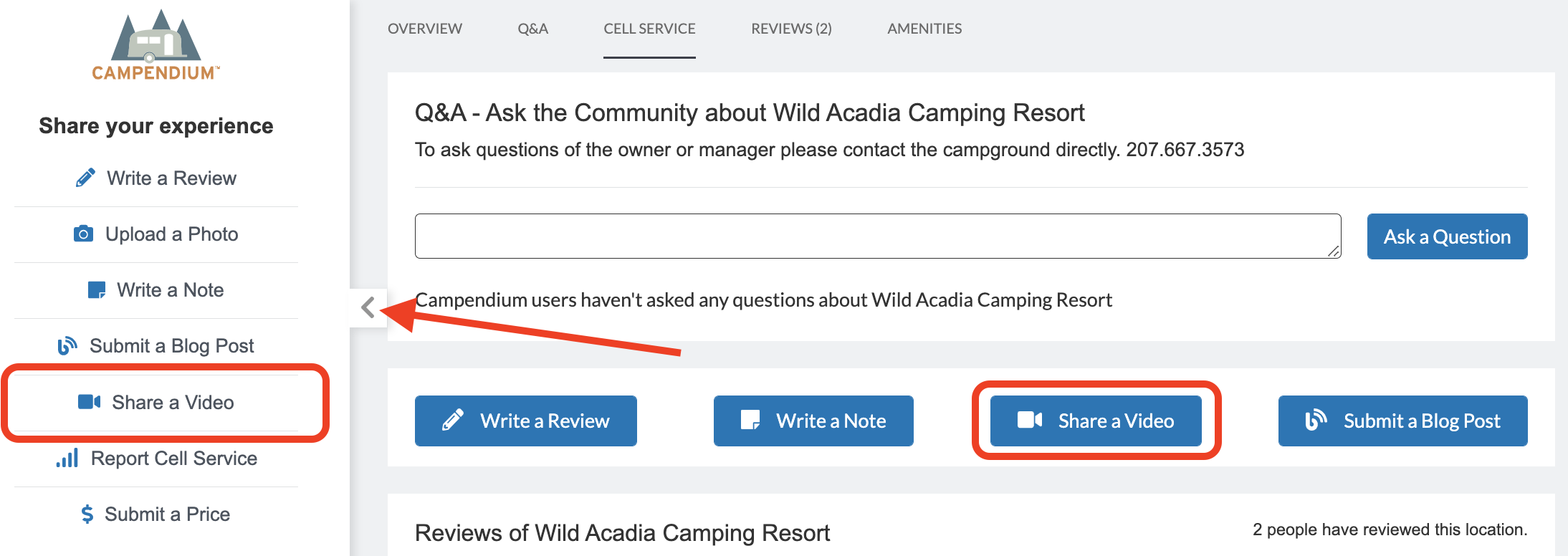The height and width of the screenshot is (556, 1568).
Task: Click the blue Write a Review button
Action: 526,421
